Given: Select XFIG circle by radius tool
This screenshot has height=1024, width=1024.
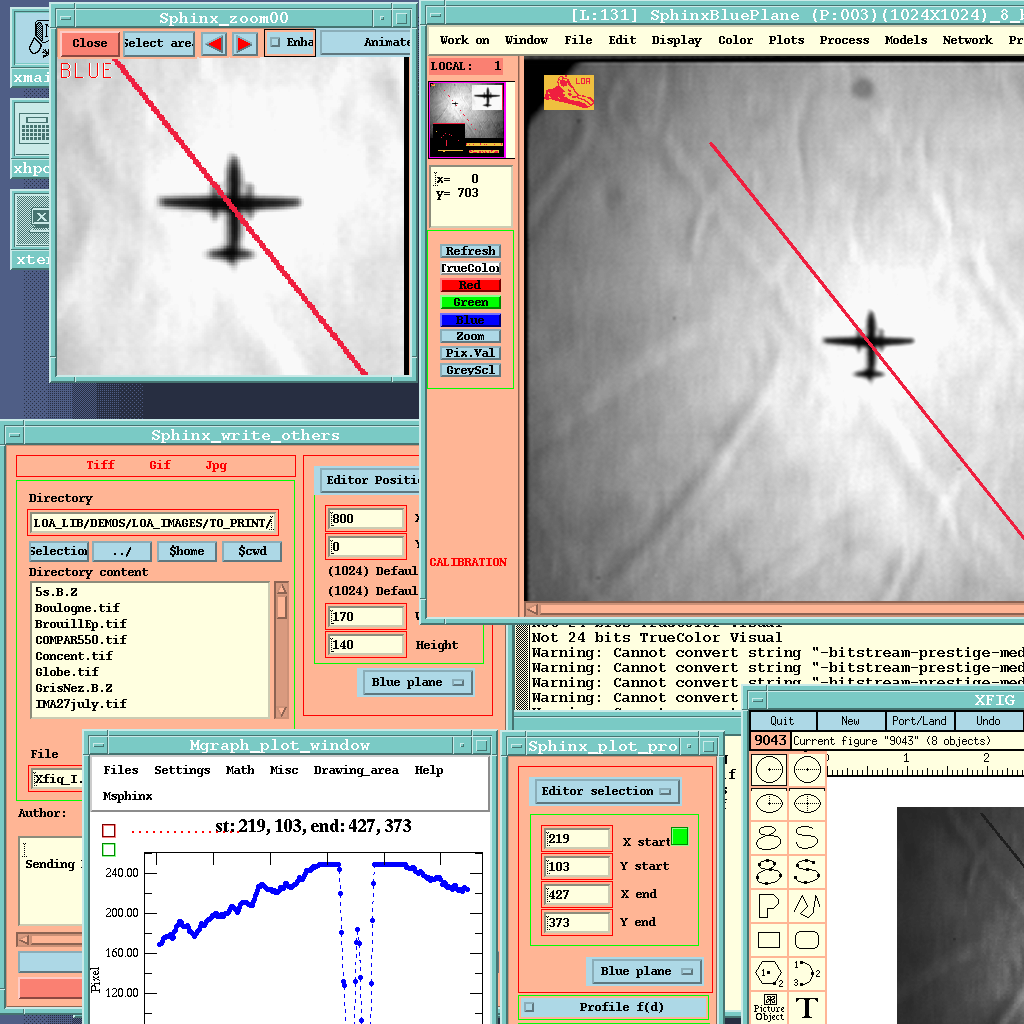Looking at the screenshot, I should (x=769, y=770).
